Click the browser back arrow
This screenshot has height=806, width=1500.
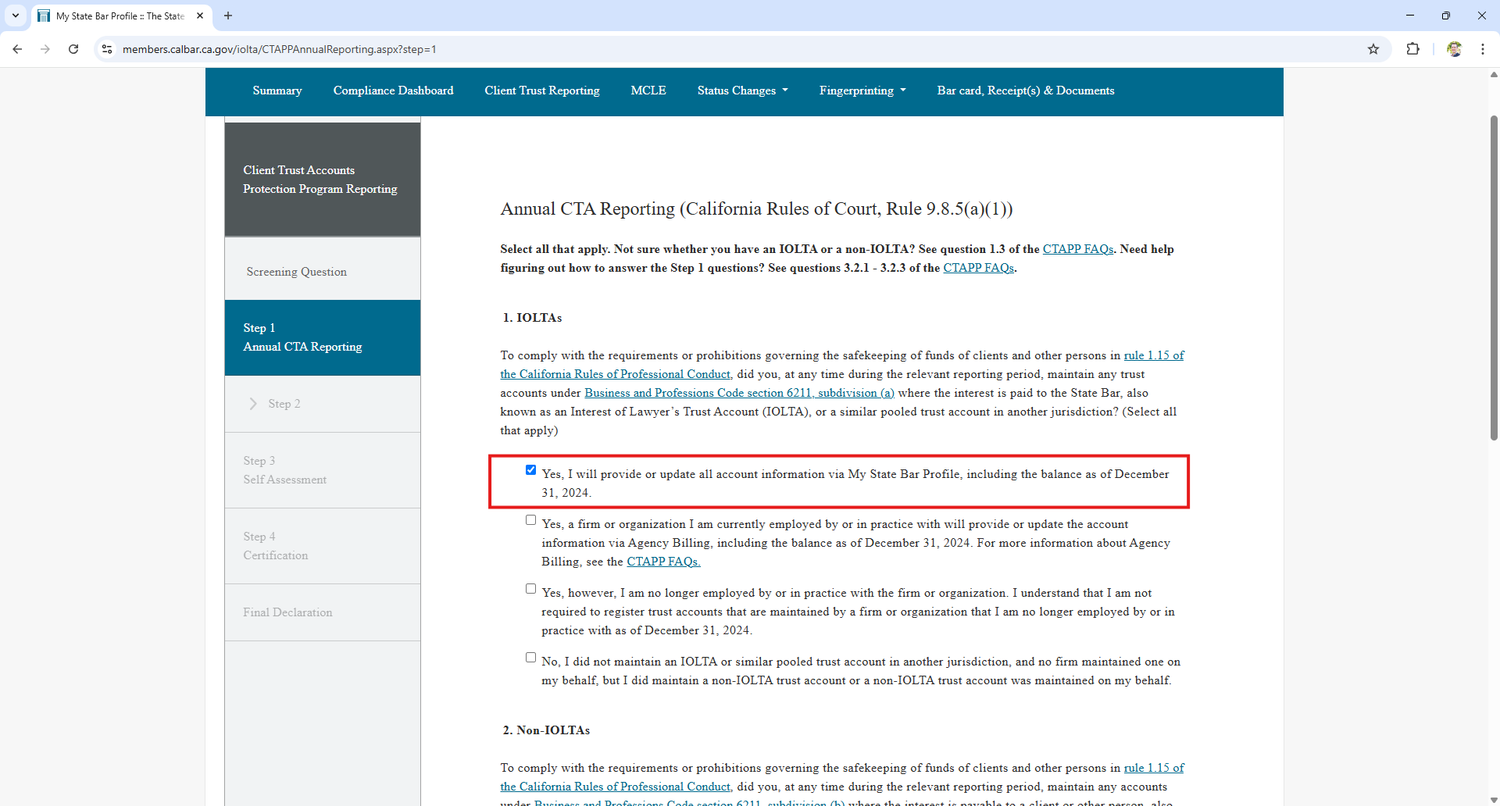pos(17,49)
